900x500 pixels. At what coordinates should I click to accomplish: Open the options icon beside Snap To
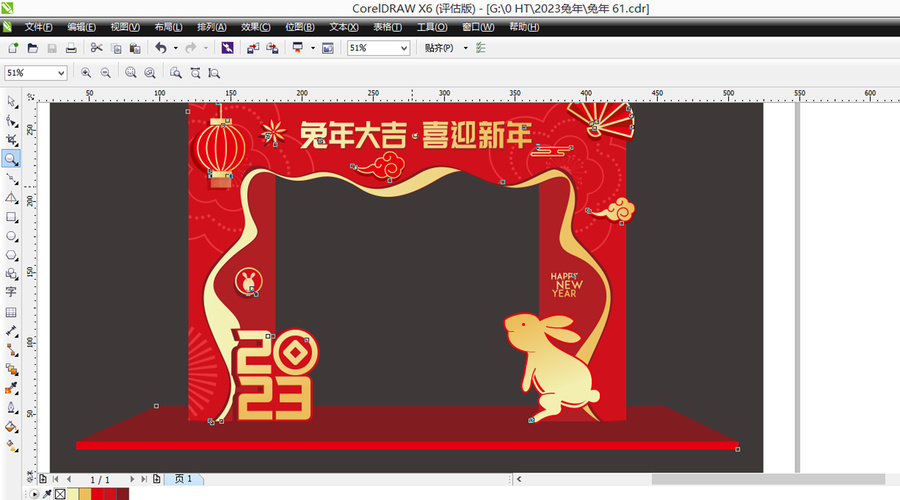point(481,48)
